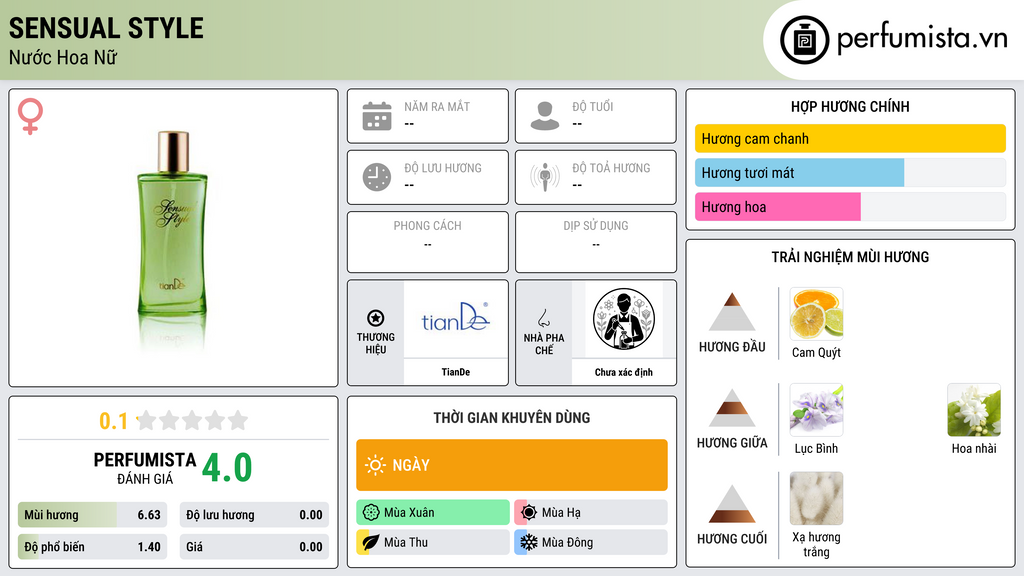
Task: Click the Hương cuối pyramid icon
Action: coord(732,504)
